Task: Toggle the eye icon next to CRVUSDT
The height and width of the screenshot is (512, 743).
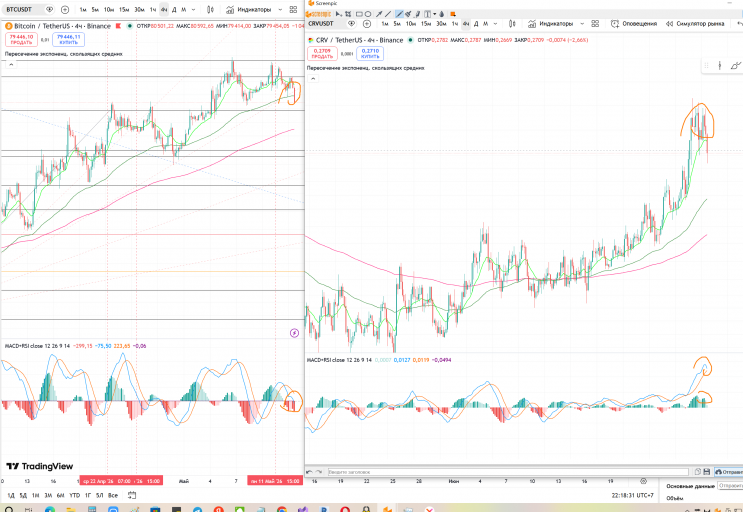Action: [351, 23]
